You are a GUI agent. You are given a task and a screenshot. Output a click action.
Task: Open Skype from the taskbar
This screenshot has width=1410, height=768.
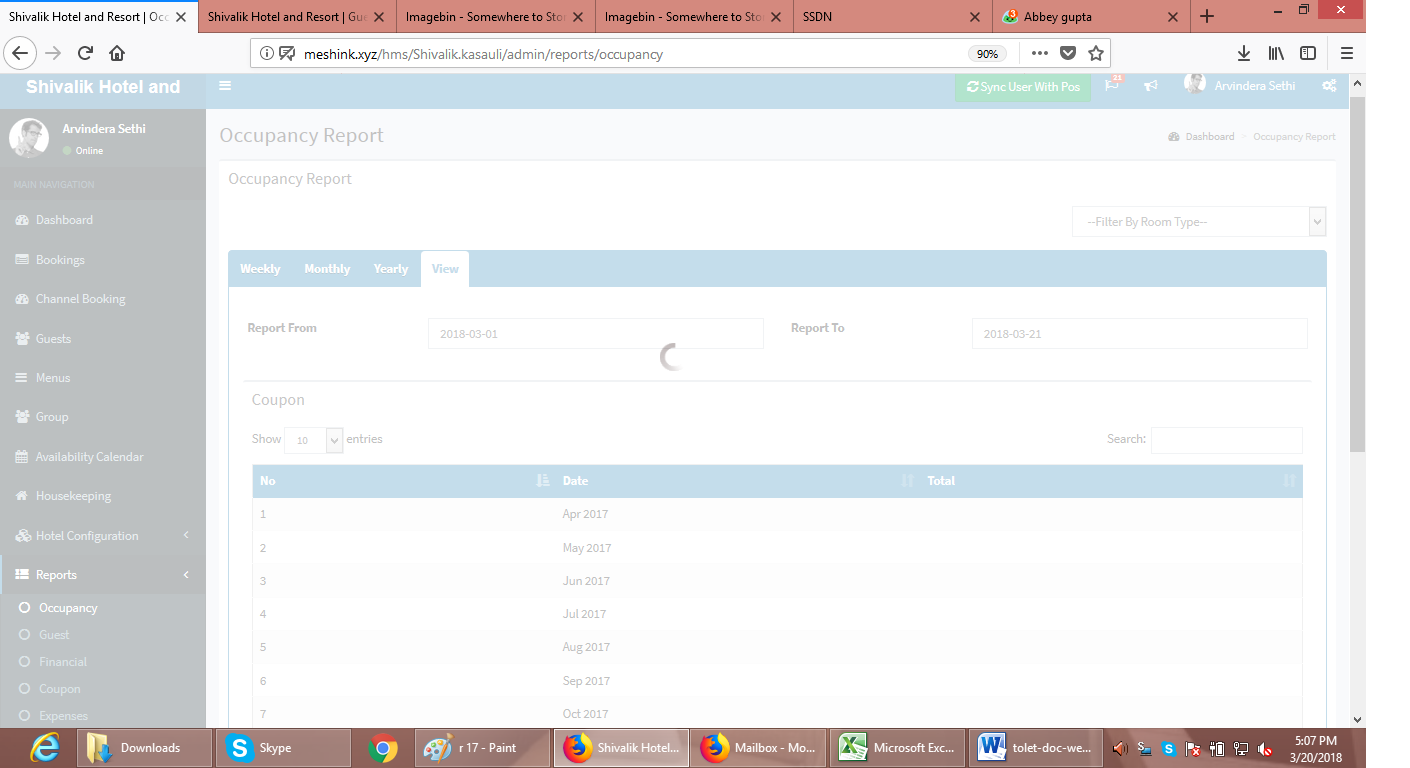tap(282, 747)
